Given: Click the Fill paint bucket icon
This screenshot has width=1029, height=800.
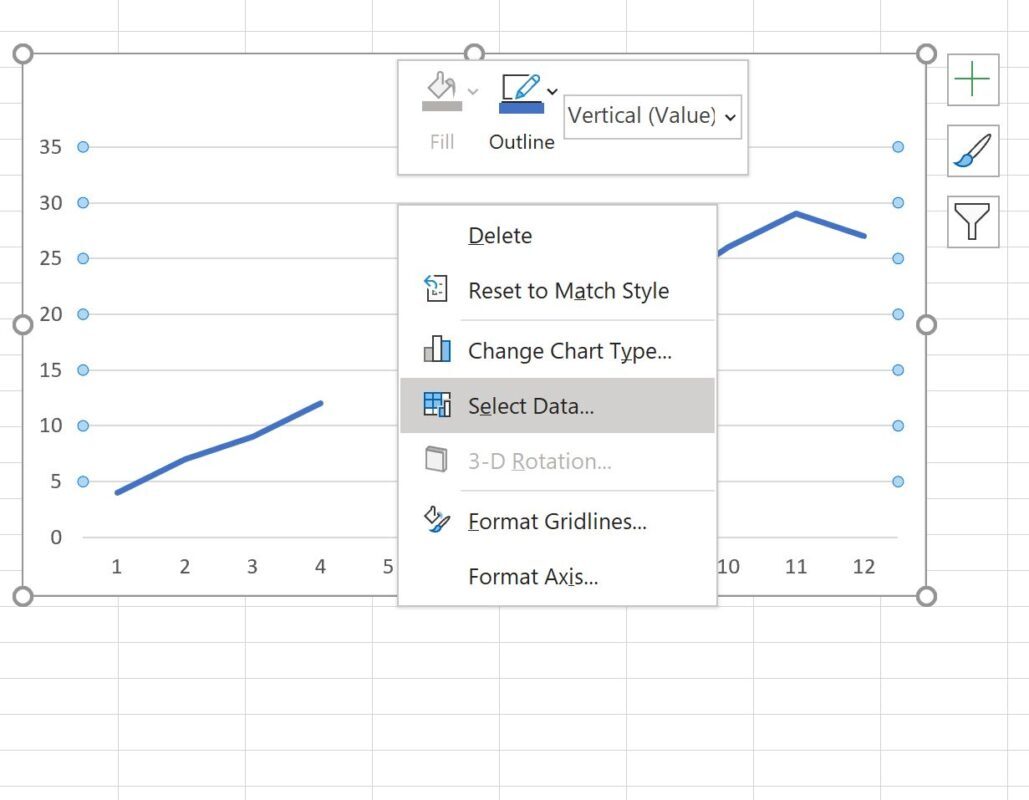Looking at the screenshot, I should click(440, 86).
